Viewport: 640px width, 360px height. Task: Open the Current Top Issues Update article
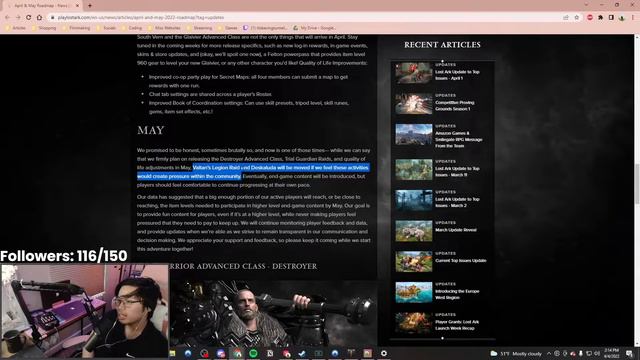click(x=460, y=260)
